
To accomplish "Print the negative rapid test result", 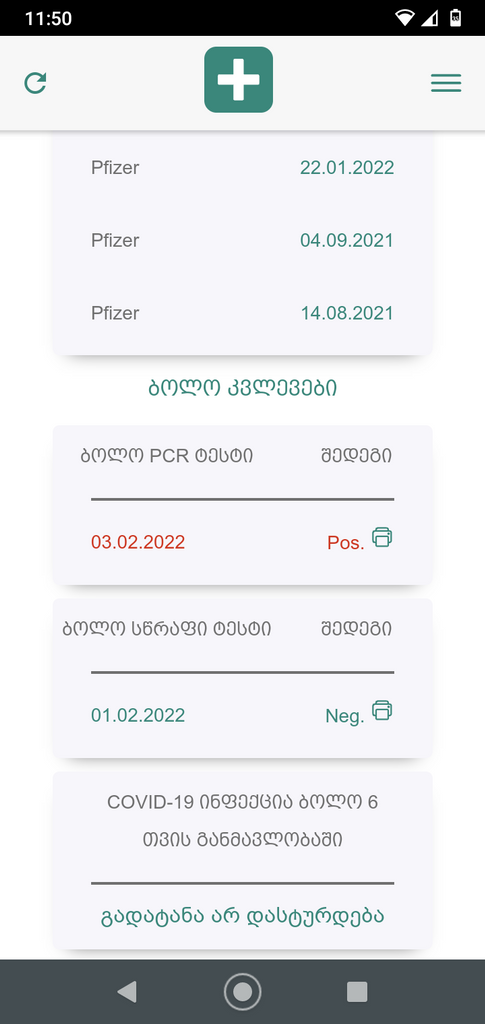I will [382, 711].
